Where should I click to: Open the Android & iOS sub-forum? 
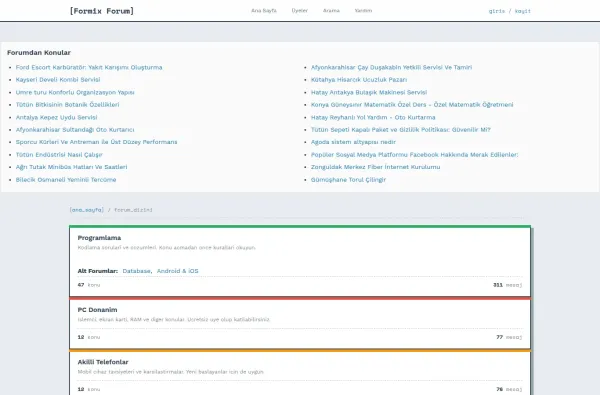[178, 271]
